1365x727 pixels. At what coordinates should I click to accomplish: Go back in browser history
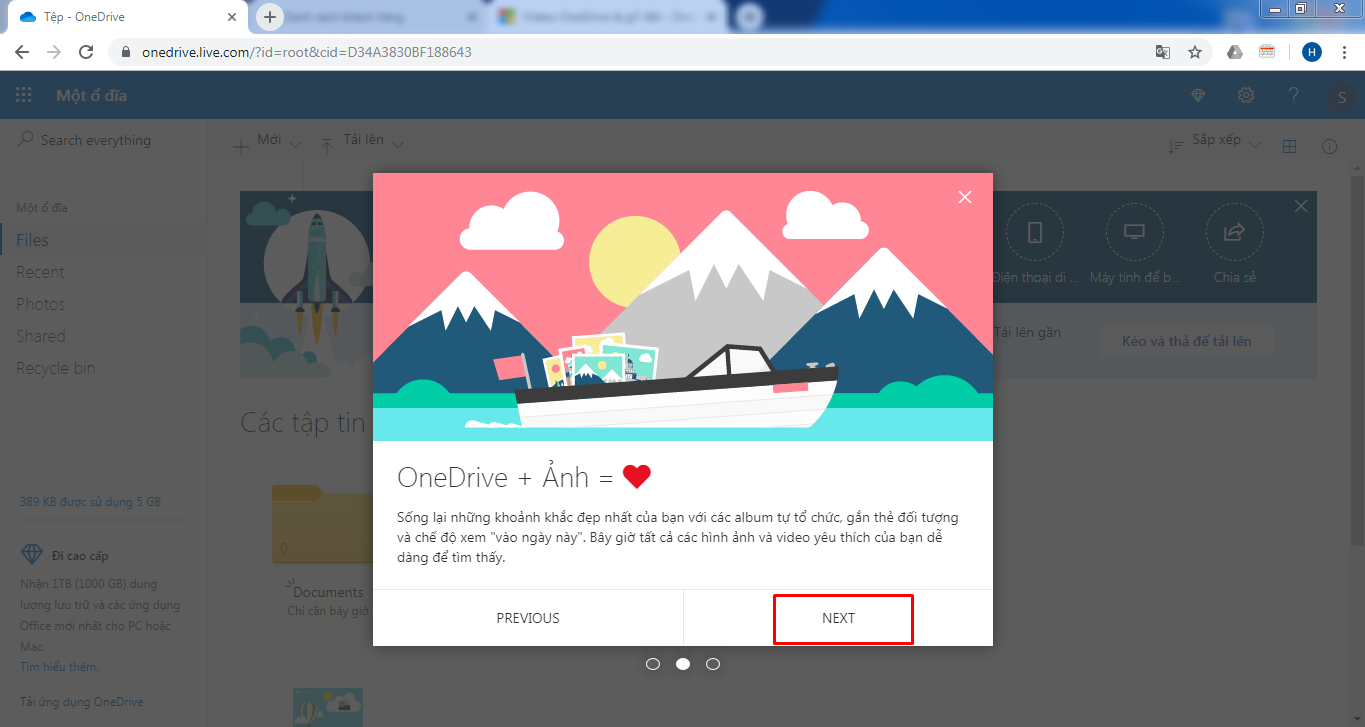tap(22, 52)
